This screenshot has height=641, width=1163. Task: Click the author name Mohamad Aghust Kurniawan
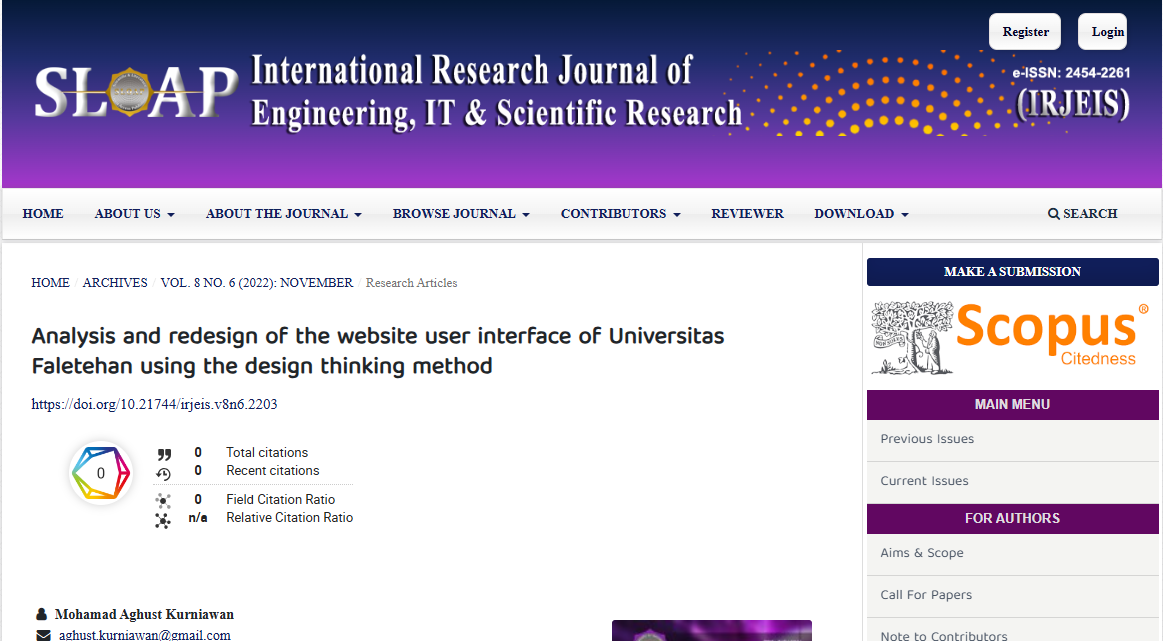(144, 614)
